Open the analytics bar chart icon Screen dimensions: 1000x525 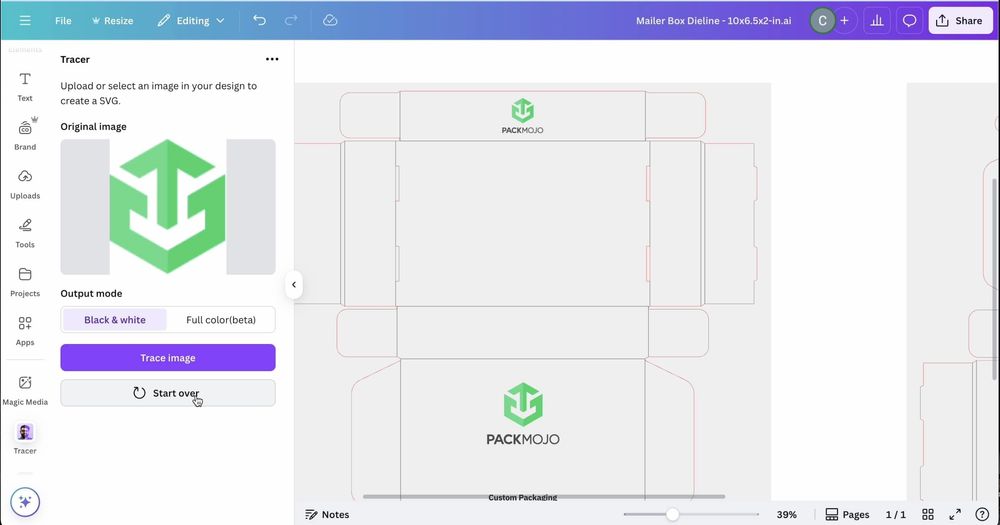877,20
